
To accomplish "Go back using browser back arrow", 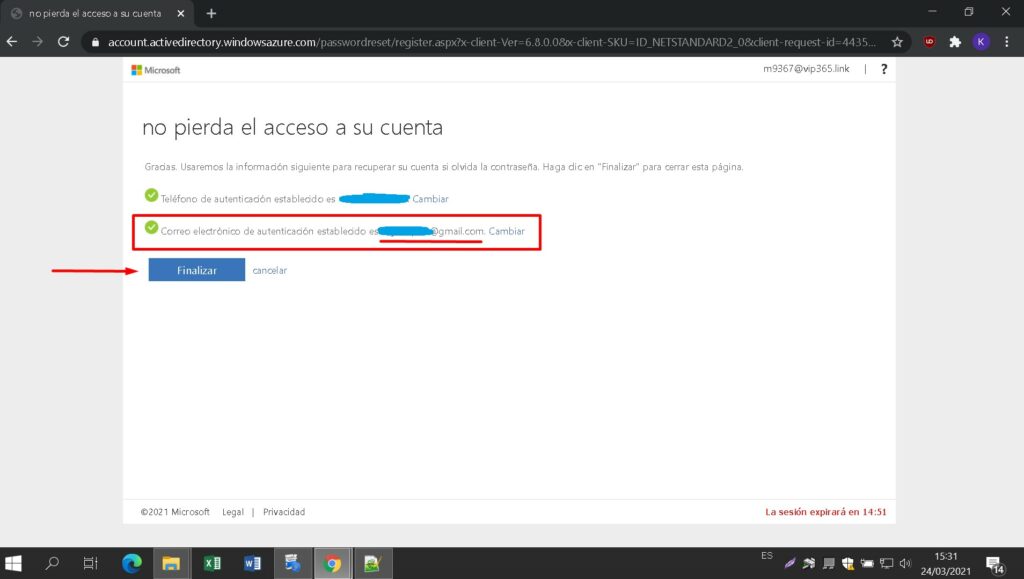I will pyautogui.click(x=13, y=42).
